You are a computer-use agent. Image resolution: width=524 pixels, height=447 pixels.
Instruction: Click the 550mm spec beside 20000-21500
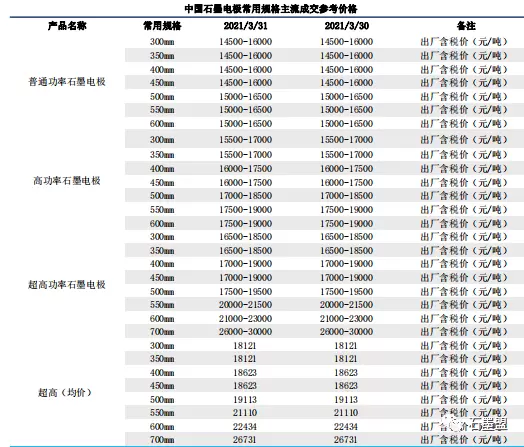tap(162, 305)
